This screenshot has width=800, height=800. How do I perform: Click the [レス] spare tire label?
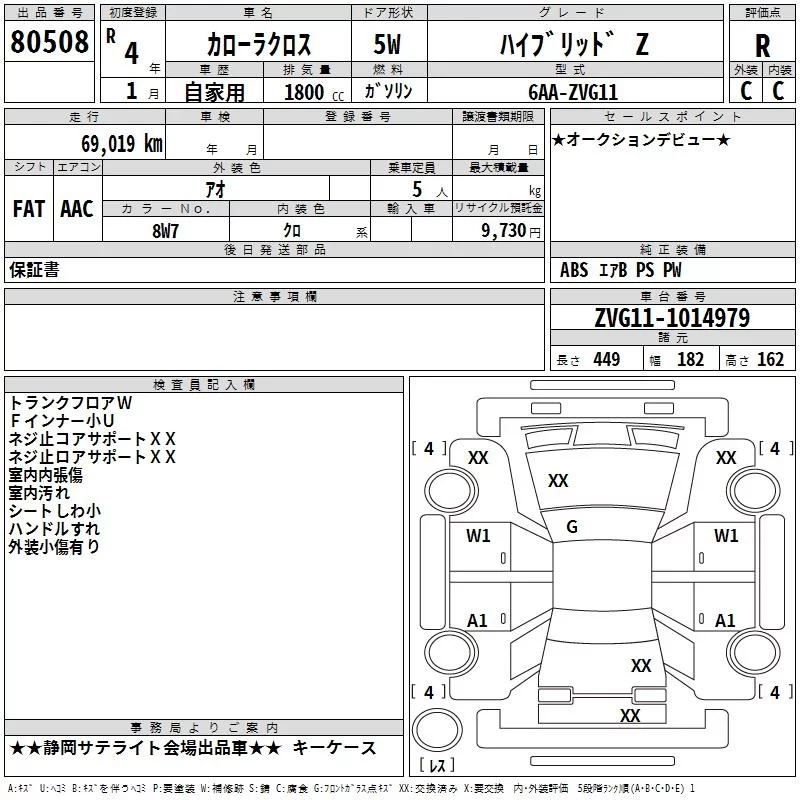coord(437,765)
